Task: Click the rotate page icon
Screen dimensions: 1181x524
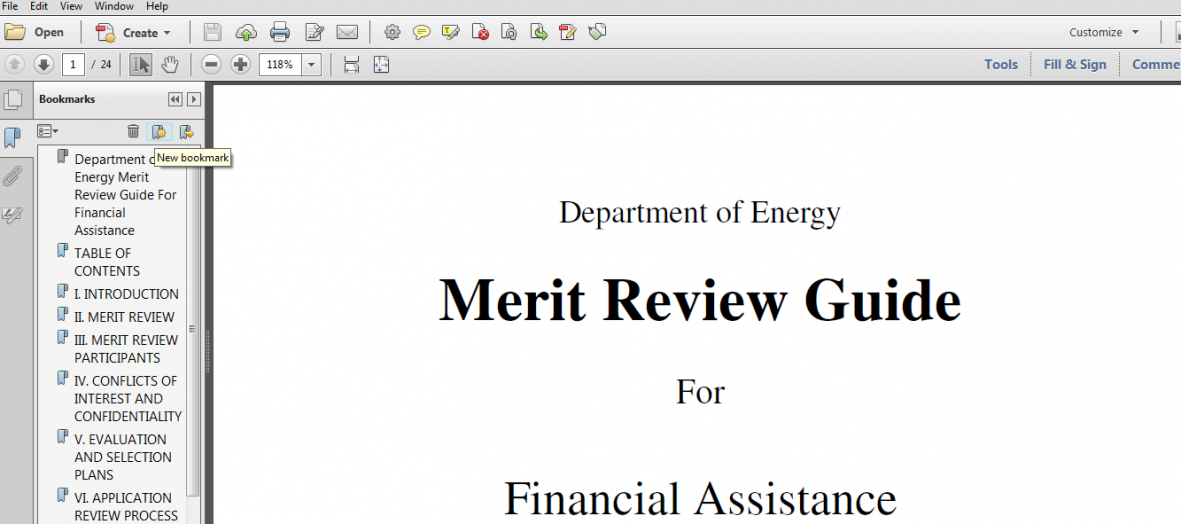Action: pyautogui.click(x=510, y=32)
